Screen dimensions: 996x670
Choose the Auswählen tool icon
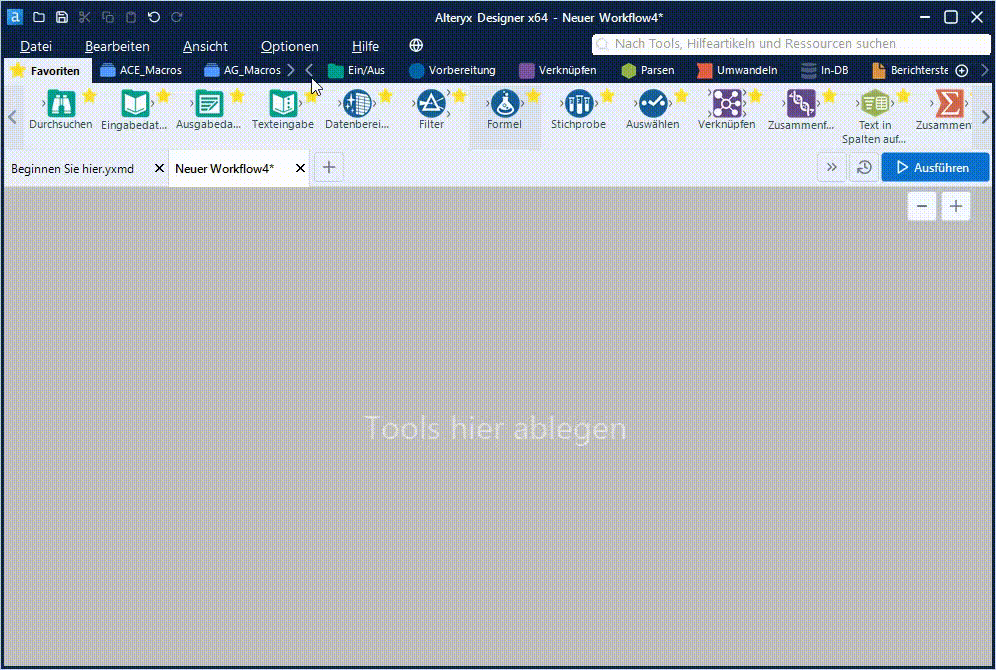click(x=652, y=104)
